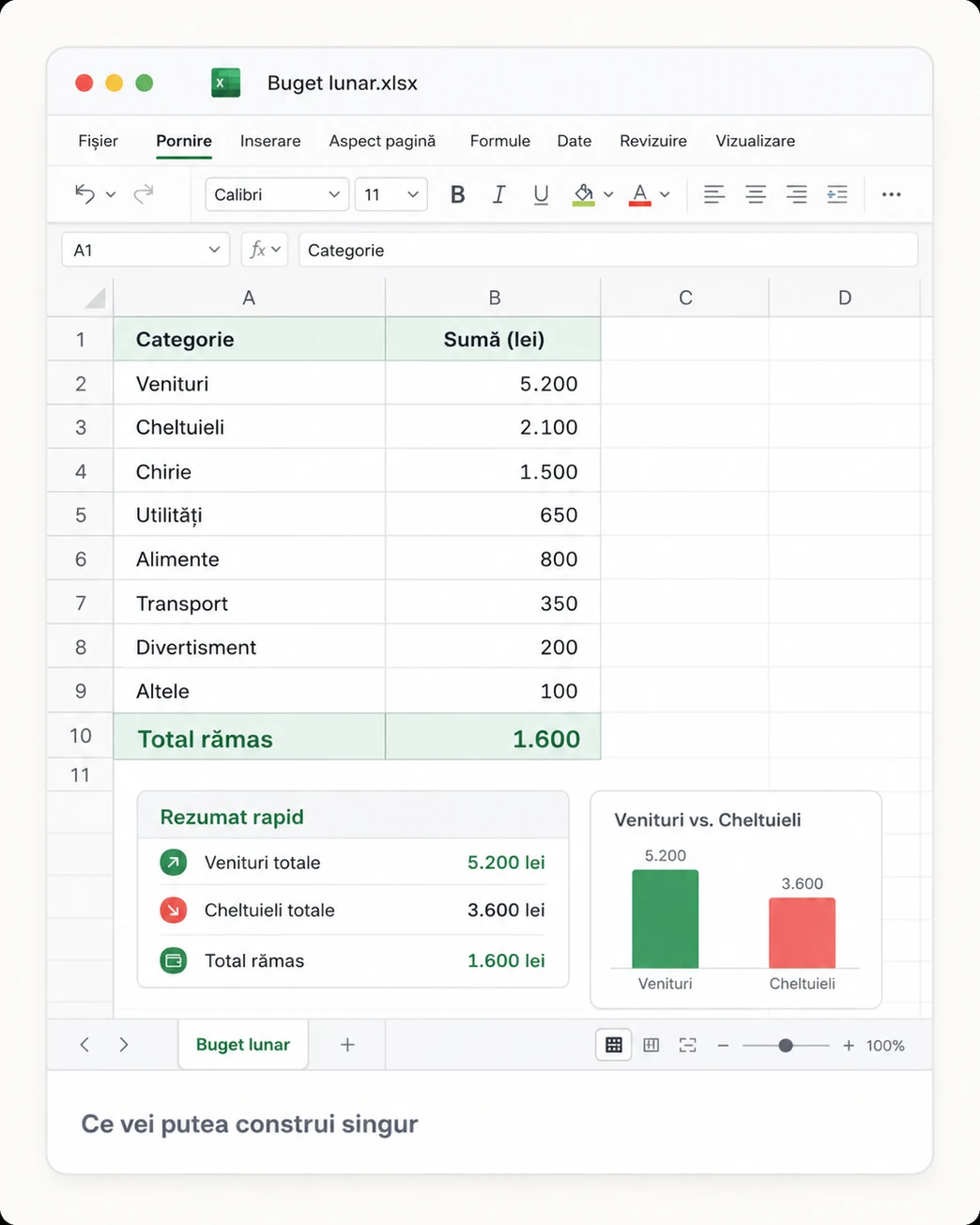This screenshot has width=980, height=1225.
Task: Expand the font color options arrow
Action: (x=665, y=194)
